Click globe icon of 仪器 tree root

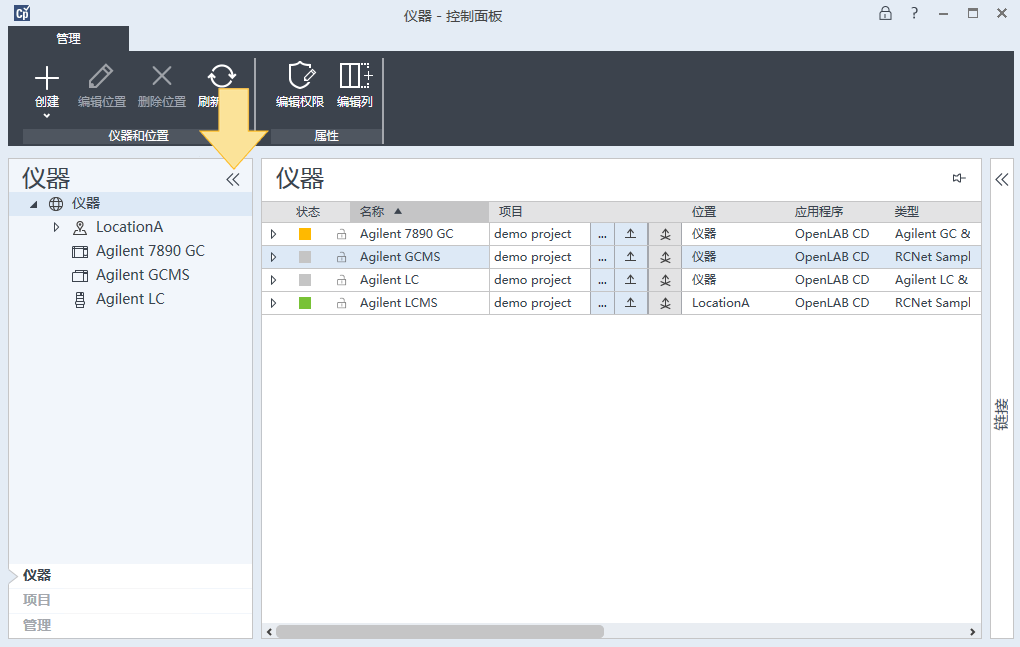pos(57,204)
